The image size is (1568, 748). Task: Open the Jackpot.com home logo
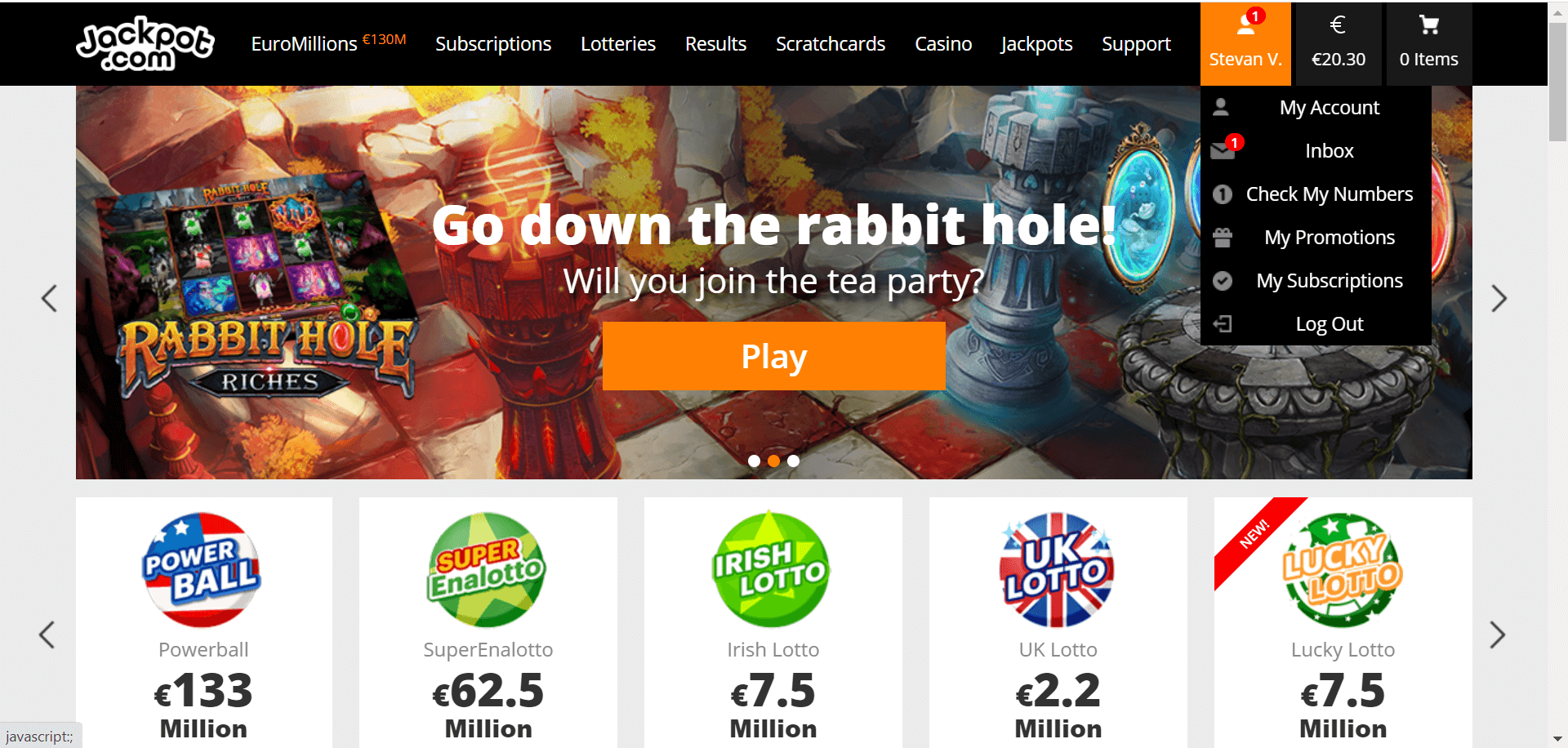[145, 44]
